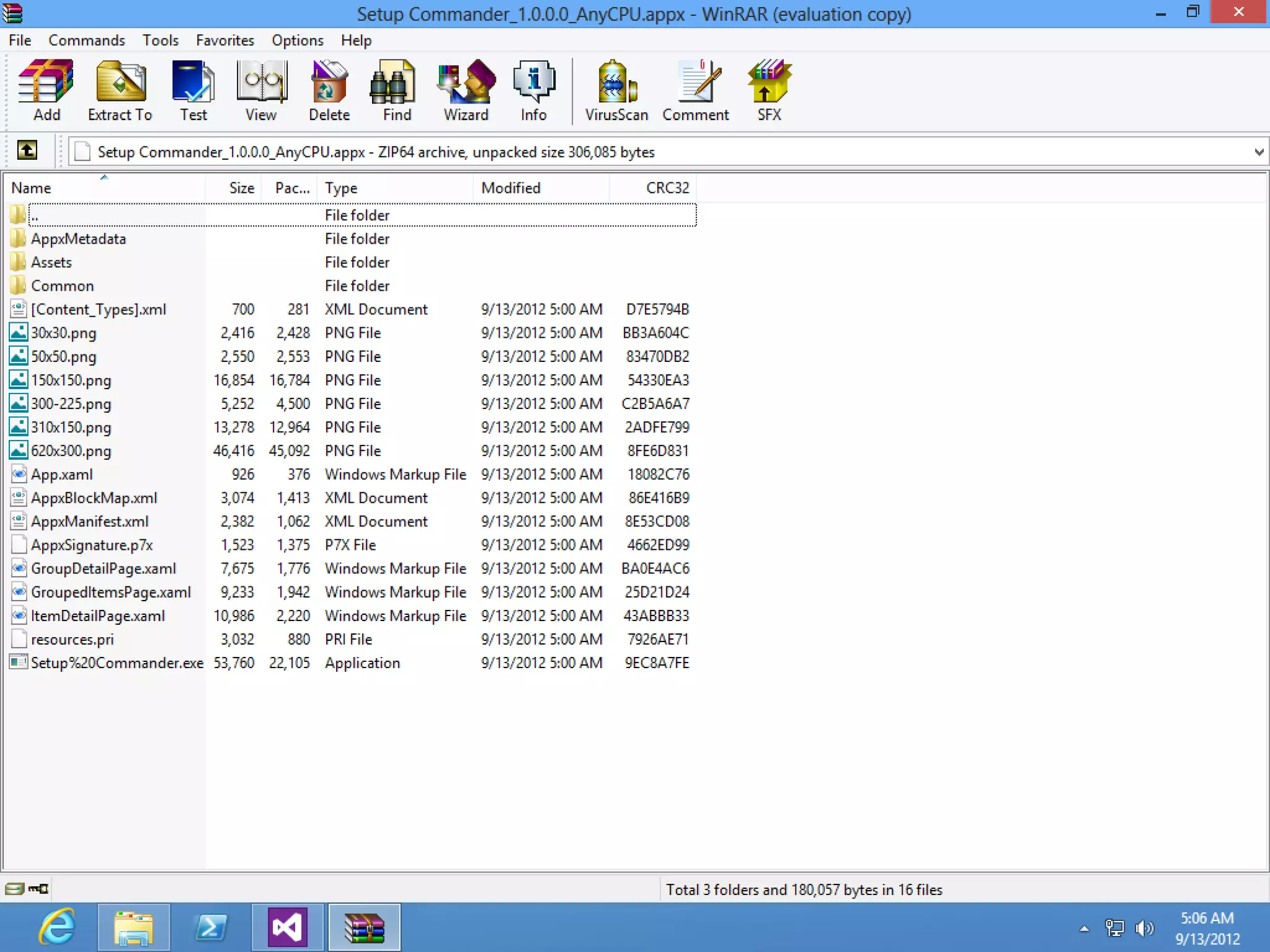Open the Favorites menu
The image size is (1270, 952).
225,40
